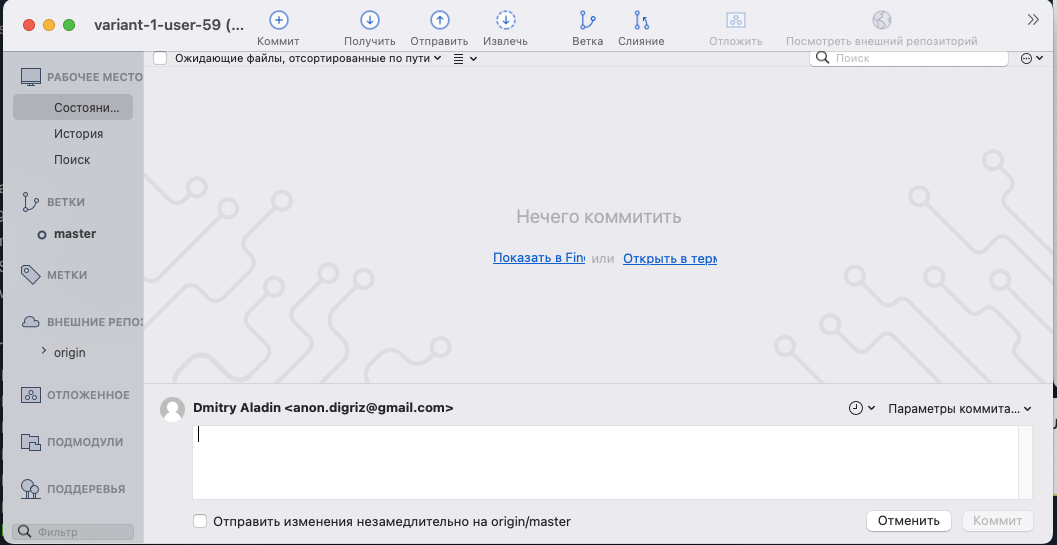Click the Извлечь (fetch) toolbar icon
This screenshot has height=545, width=1057.
(506, 20)
